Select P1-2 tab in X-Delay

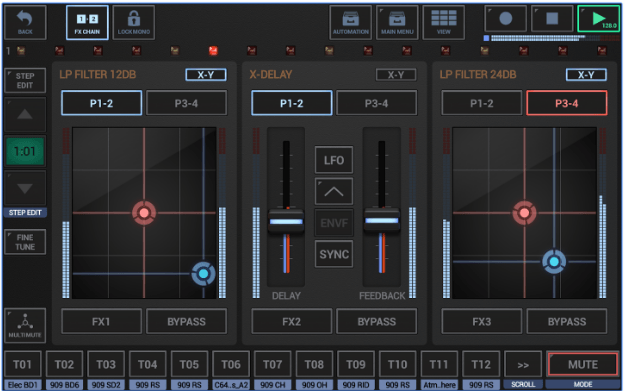click(291, 103)
